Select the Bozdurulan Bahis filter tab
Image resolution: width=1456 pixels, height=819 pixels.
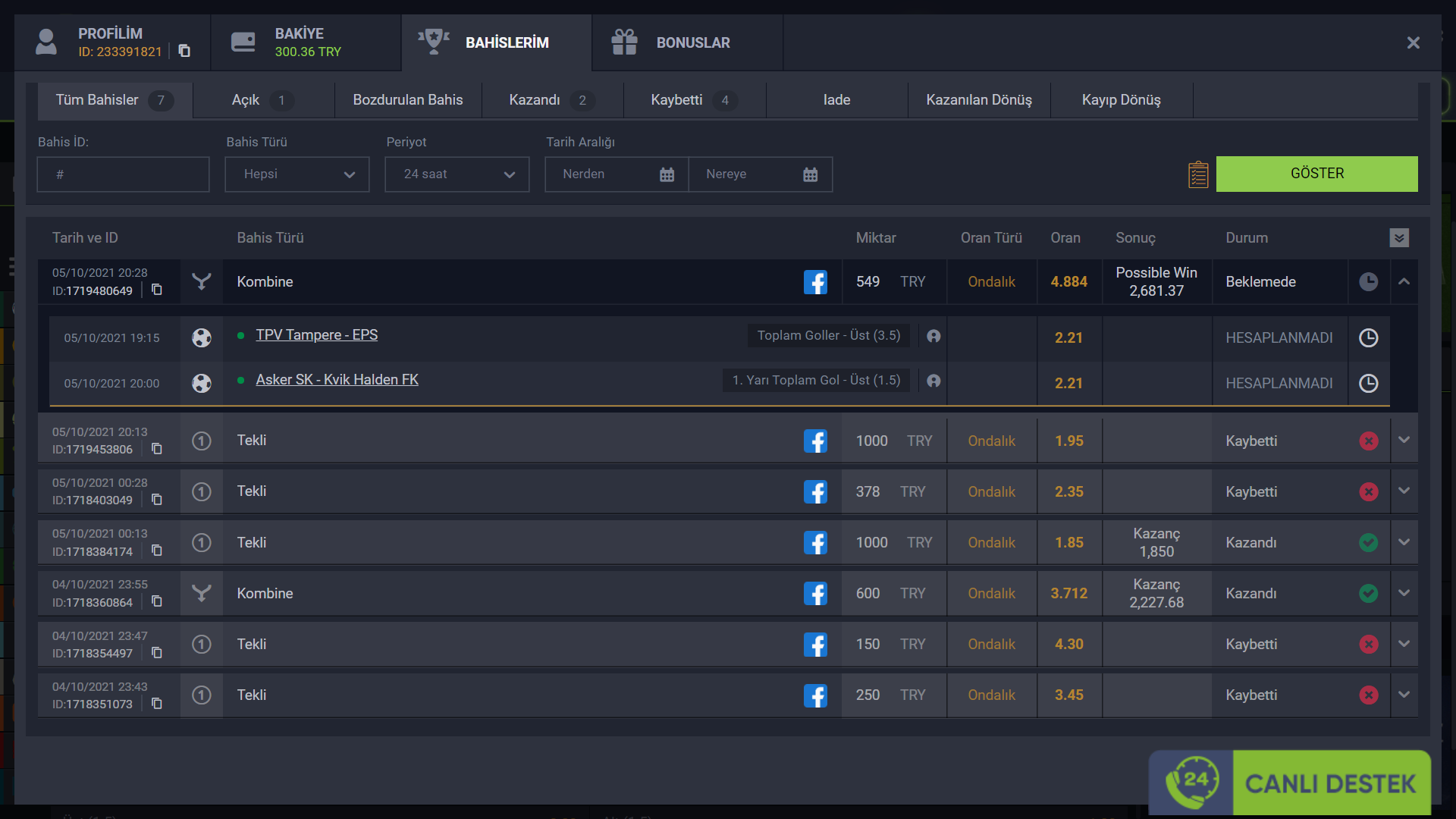[x=408, y=100]
